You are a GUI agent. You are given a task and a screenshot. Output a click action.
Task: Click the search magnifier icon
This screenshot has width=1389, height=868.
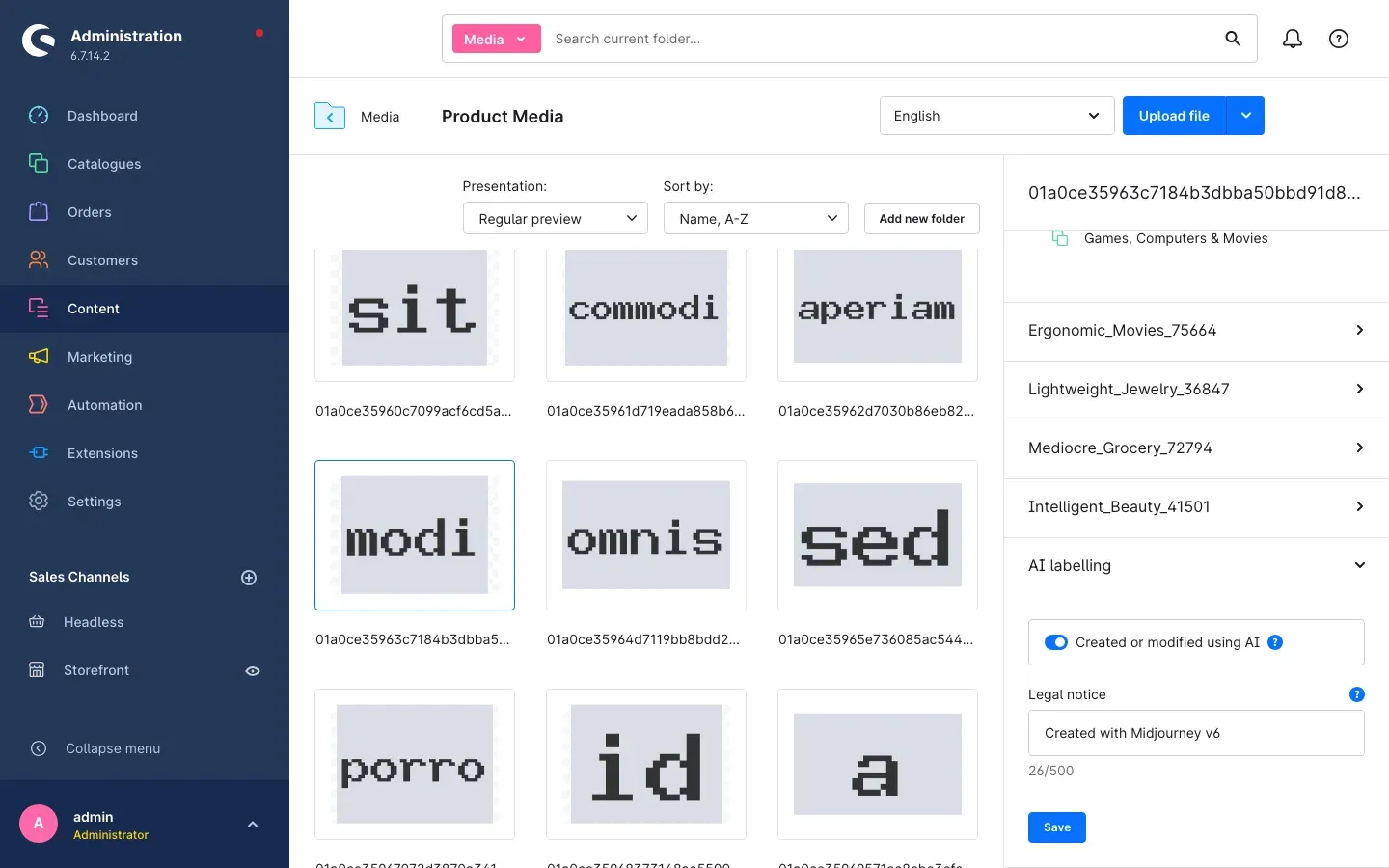click(1233, 39)
